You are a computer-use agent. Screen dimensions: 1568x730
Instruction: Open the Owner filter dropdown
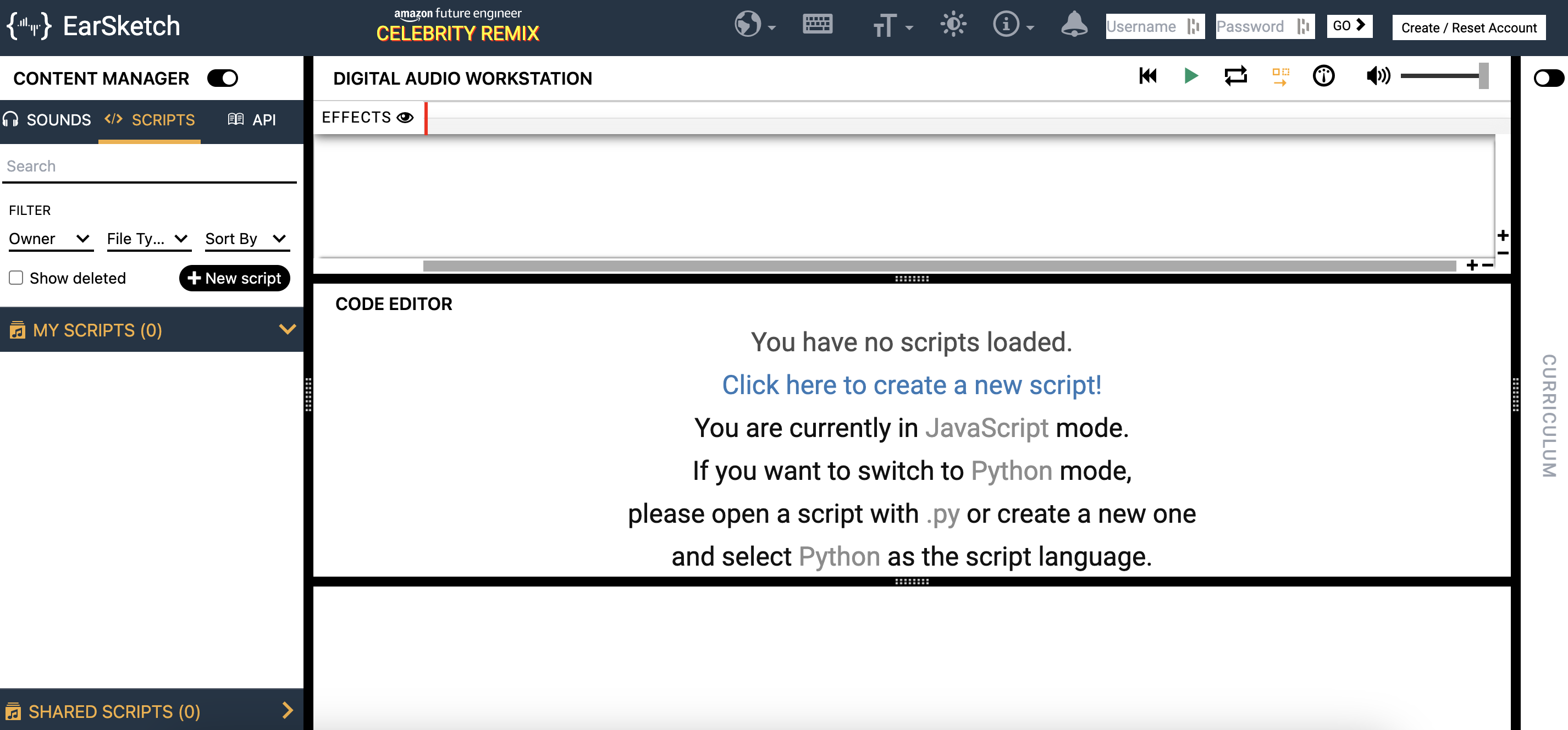50,239
